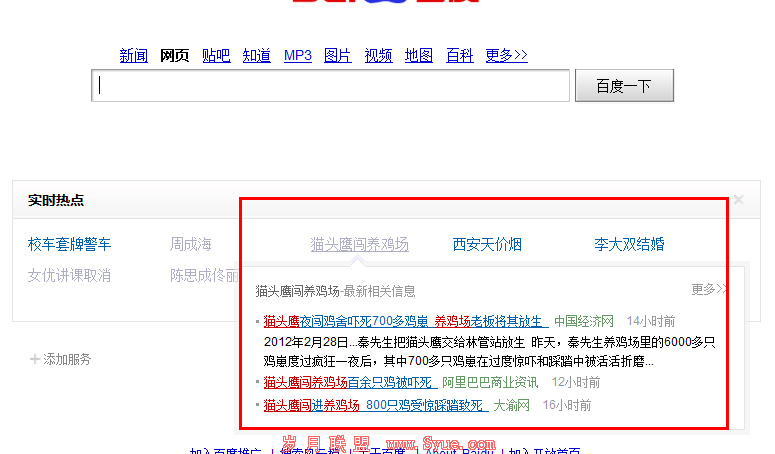
Task: Open the 百科 encyclopedia tab
Action: click(460, 56)
